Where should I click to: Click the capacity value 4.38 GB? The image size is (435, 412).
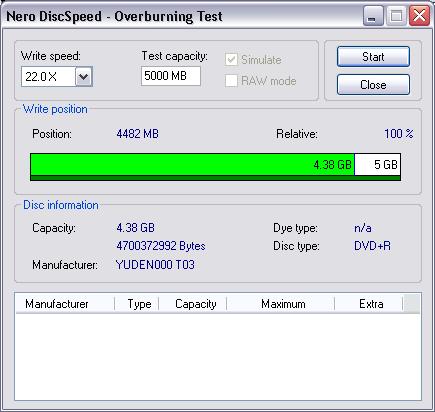click(135, 228)
